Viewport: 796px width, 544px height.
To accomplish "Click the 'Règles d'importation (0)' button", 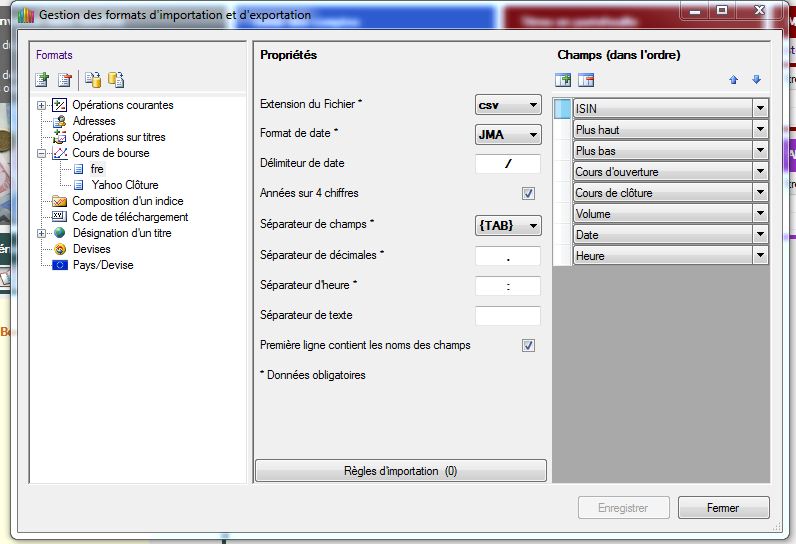I will [400, 471].
